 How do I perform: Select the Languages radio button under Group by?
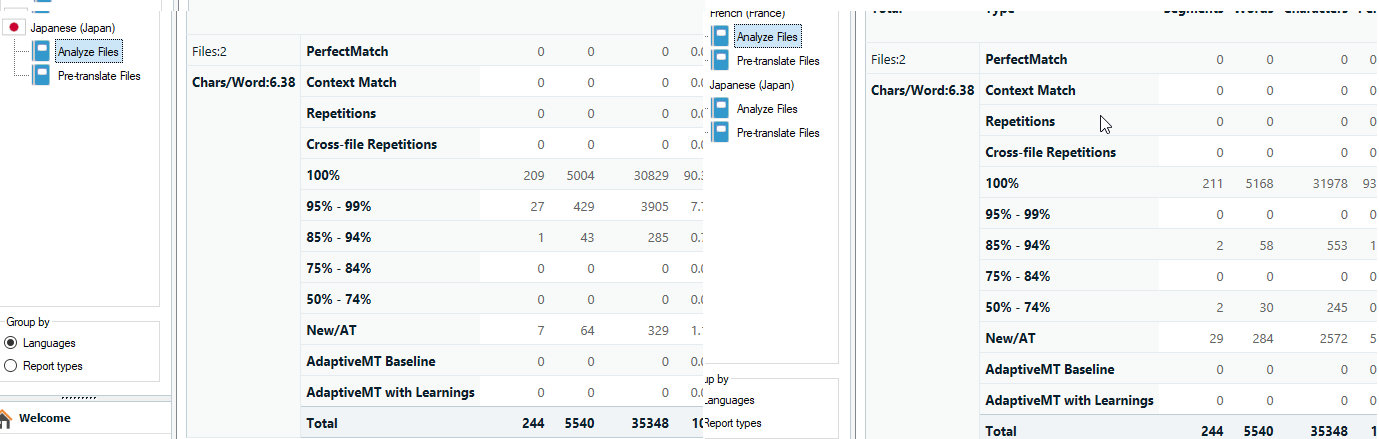point(11,343)
